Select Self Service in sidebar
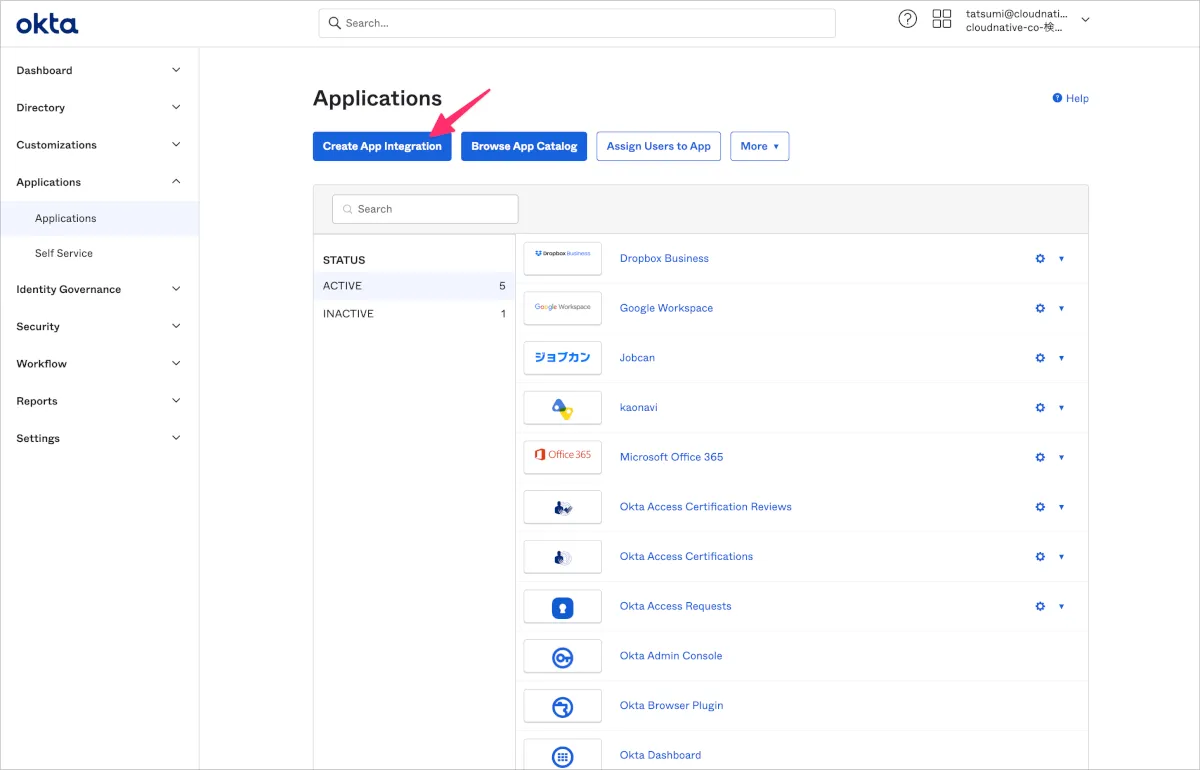The width and height of the screenshot is (1200, 770). [x=64, y=254]
